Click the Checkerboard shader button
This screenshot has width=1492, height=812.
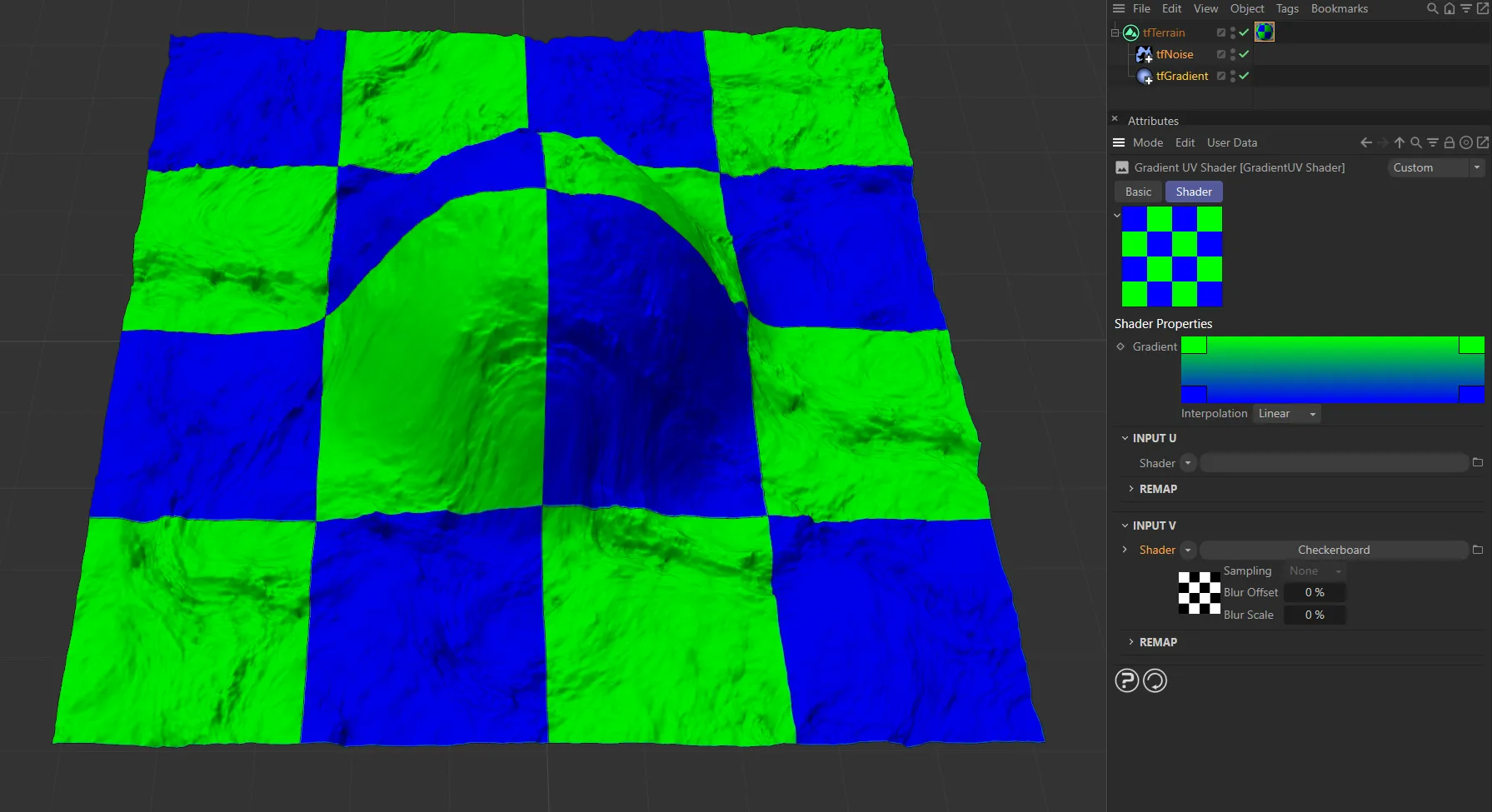pyautogui.click(x=1333, y=550)
